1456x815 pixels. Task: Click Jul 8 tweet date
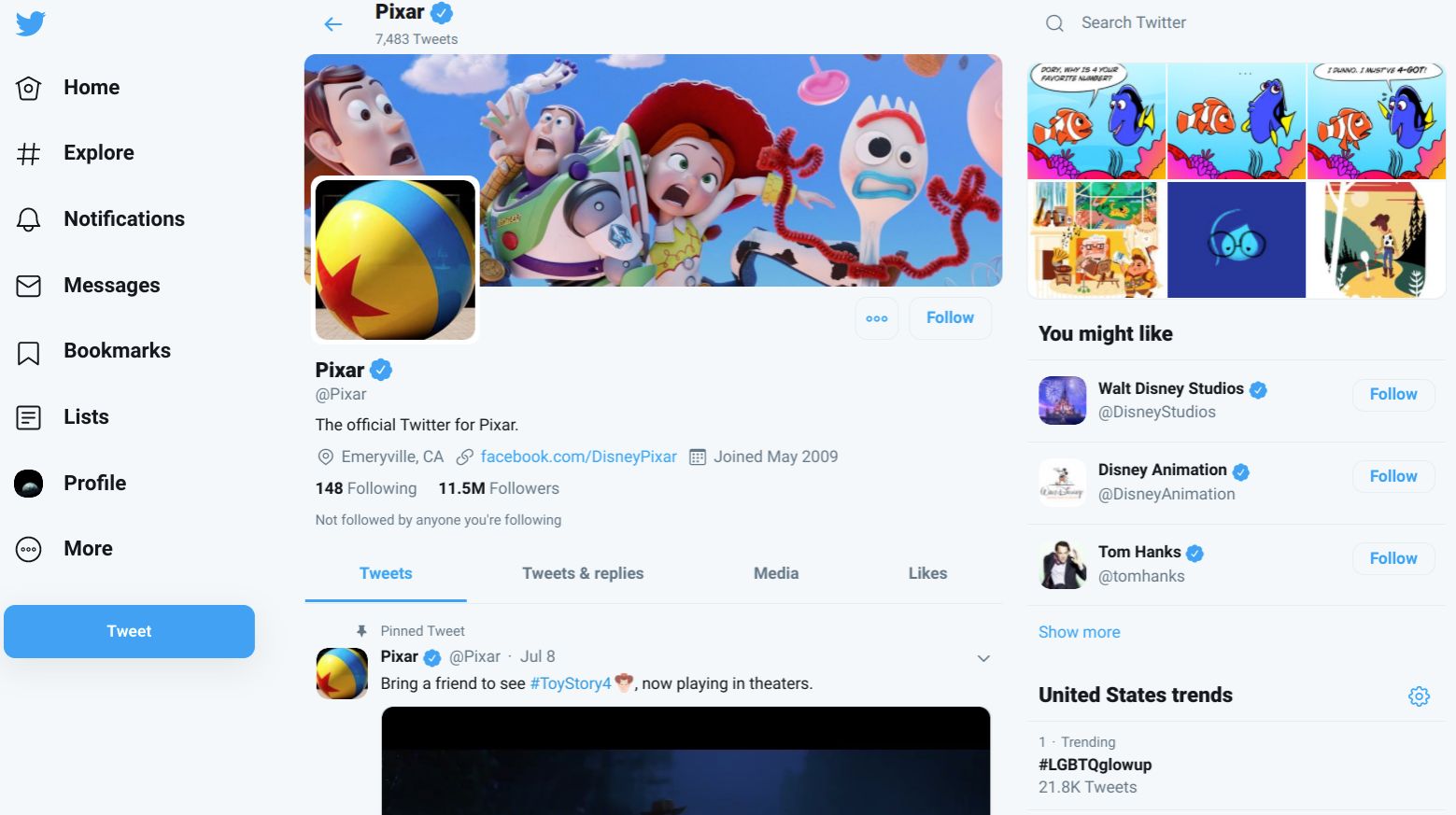pyautogui.click(x=537, y=657)
